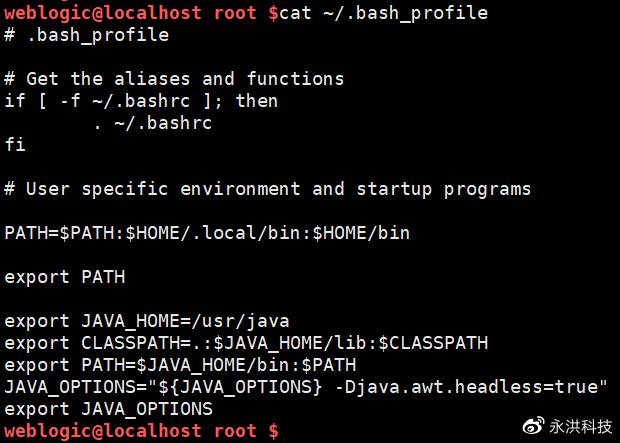This screenshot has height=443, width=620.
Task: Click the 'if [ -f ~/.bashrc ]; then' line
Action: 141,101
